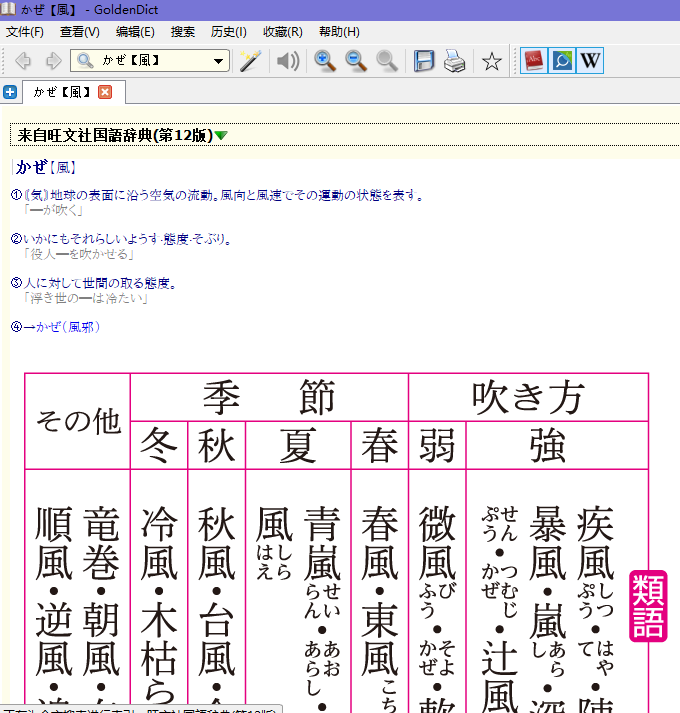The image size is (680, 713).
Task: Toggle the Wikipedia W dictionary icon
Action: (590, 61)
